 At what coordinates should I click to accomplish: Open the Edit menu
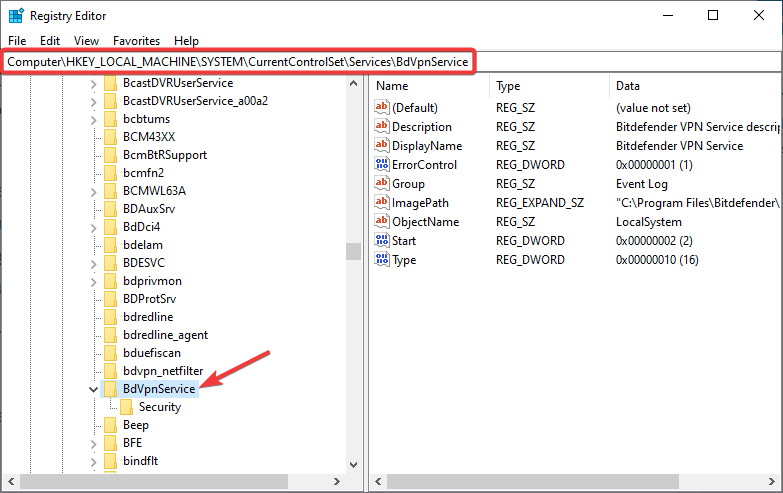coord(50,40)
